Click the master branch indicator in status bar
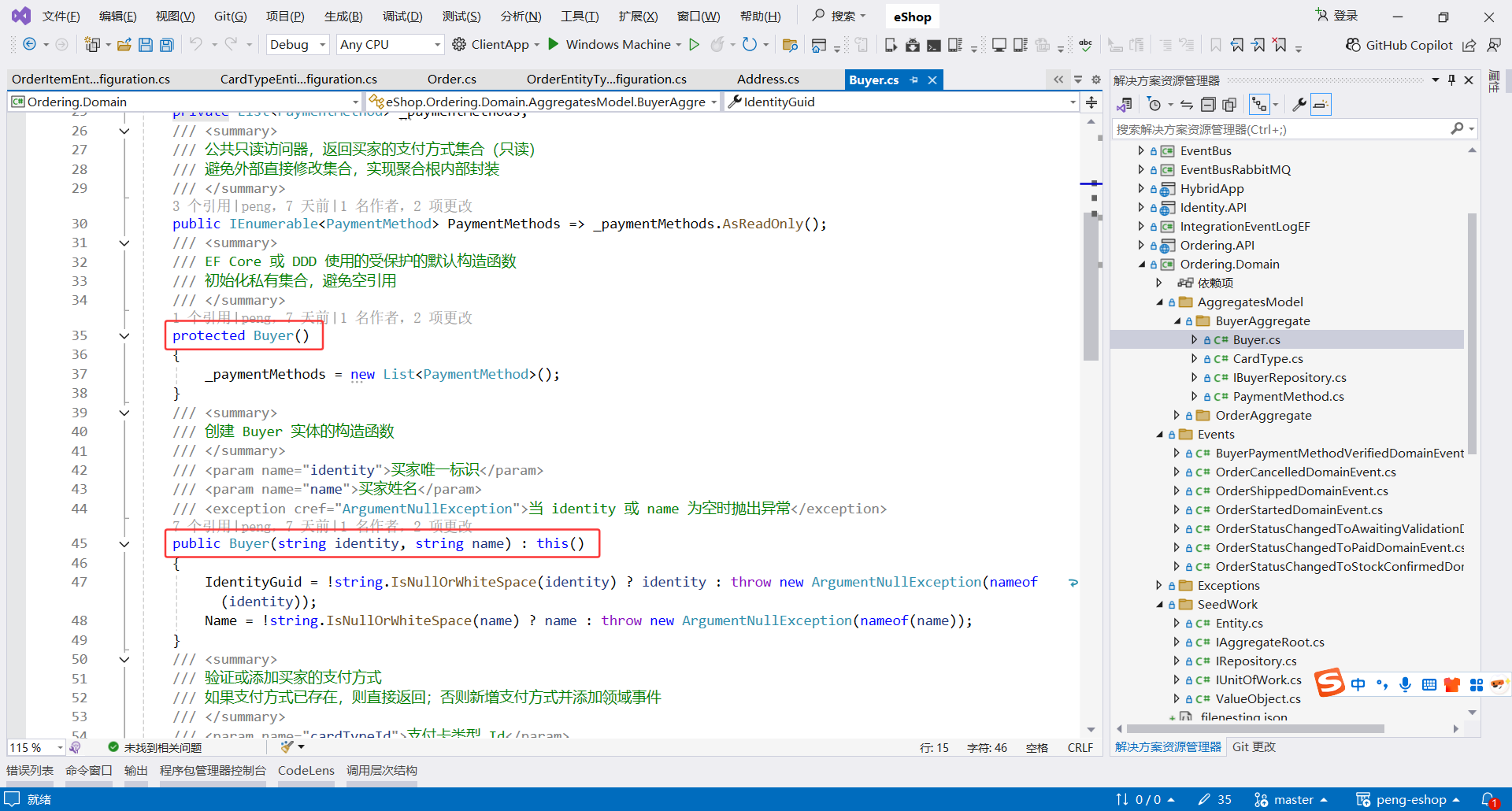1512x811 pixels. point(1291,800)
